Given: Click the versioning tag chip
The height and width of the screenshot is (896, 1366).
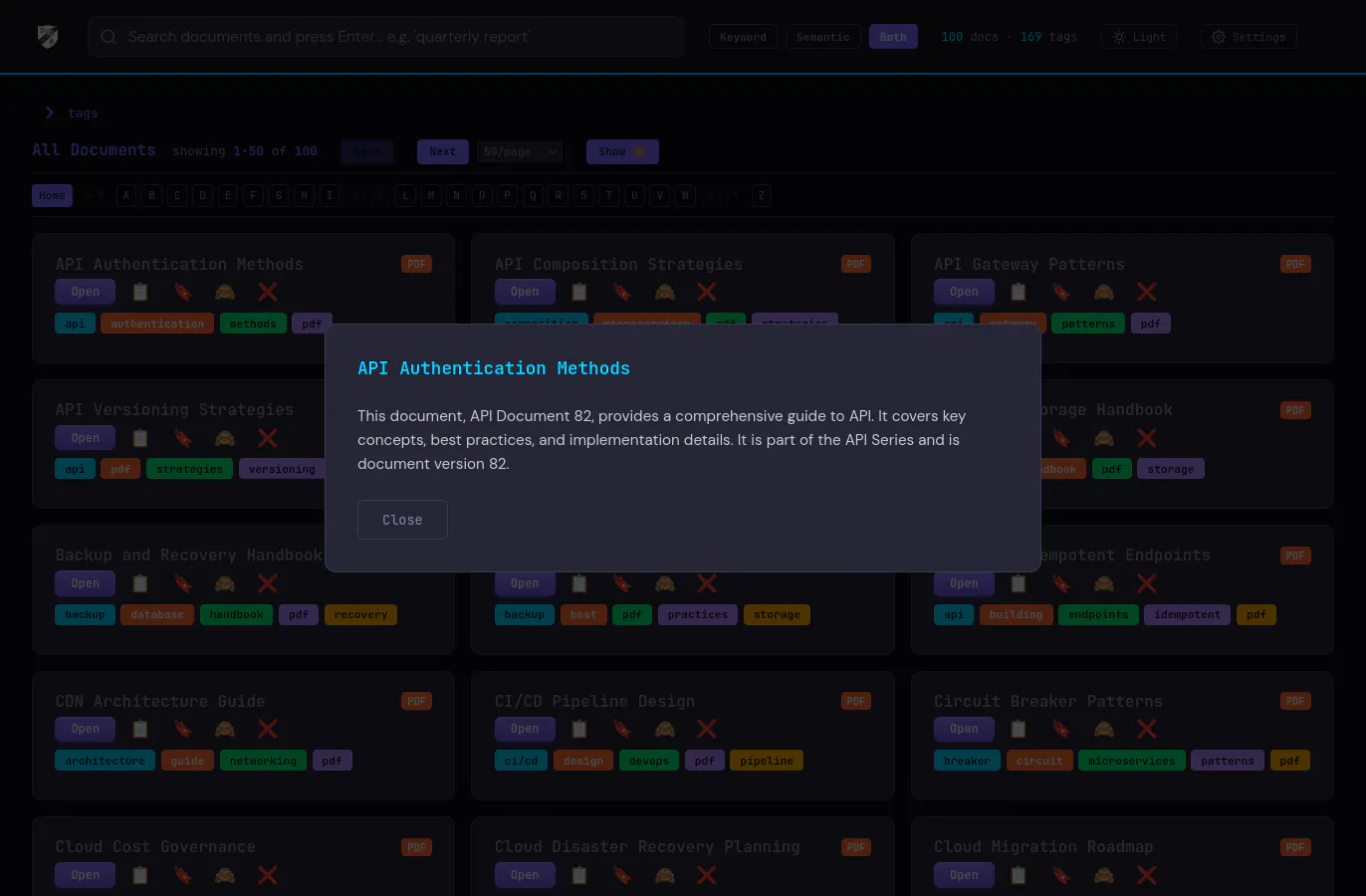Looking at the screenshot, I should pos(282,469).
